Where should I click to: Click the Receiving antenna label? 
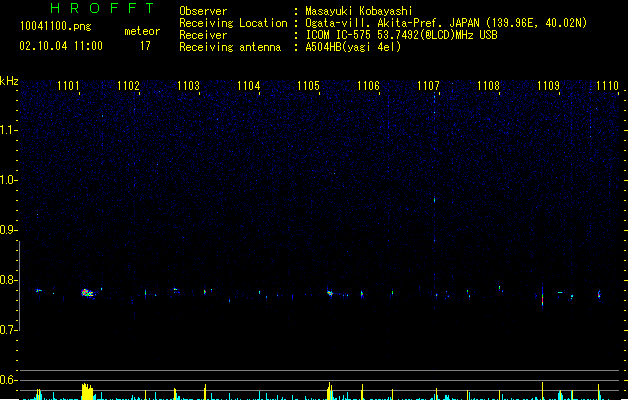(x=230, y=47)
